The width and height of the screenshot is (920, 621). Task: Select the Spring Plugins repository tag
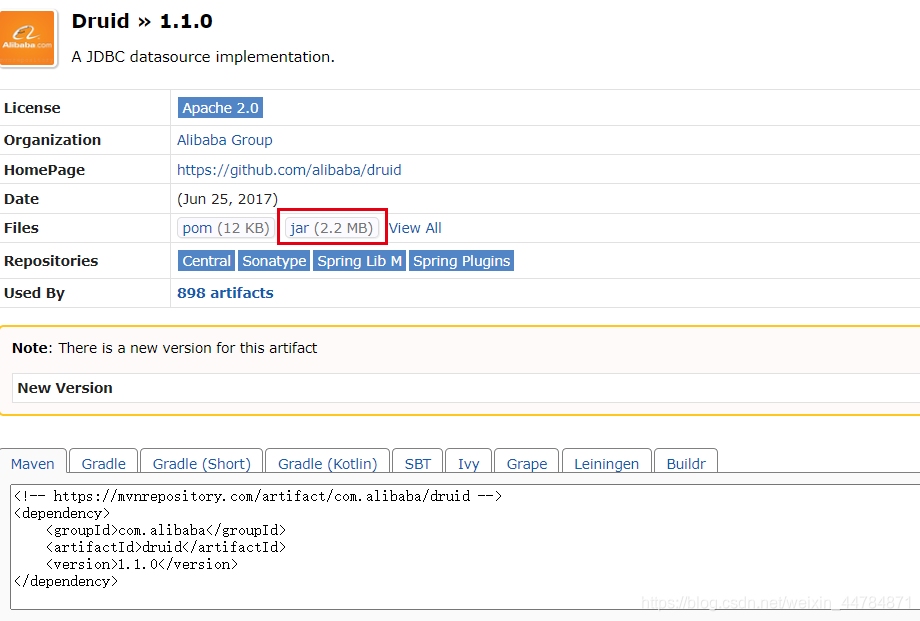(461, 261)
